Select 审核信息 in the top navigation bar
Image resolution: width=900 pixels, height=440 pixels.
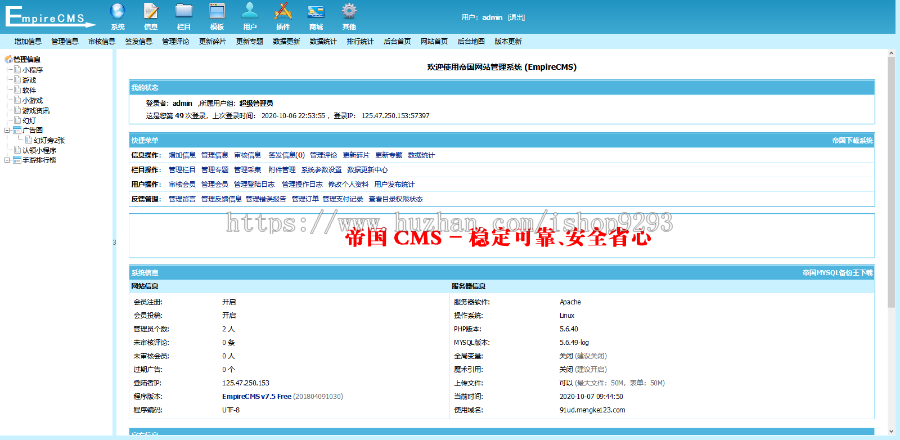click(102, 41)
